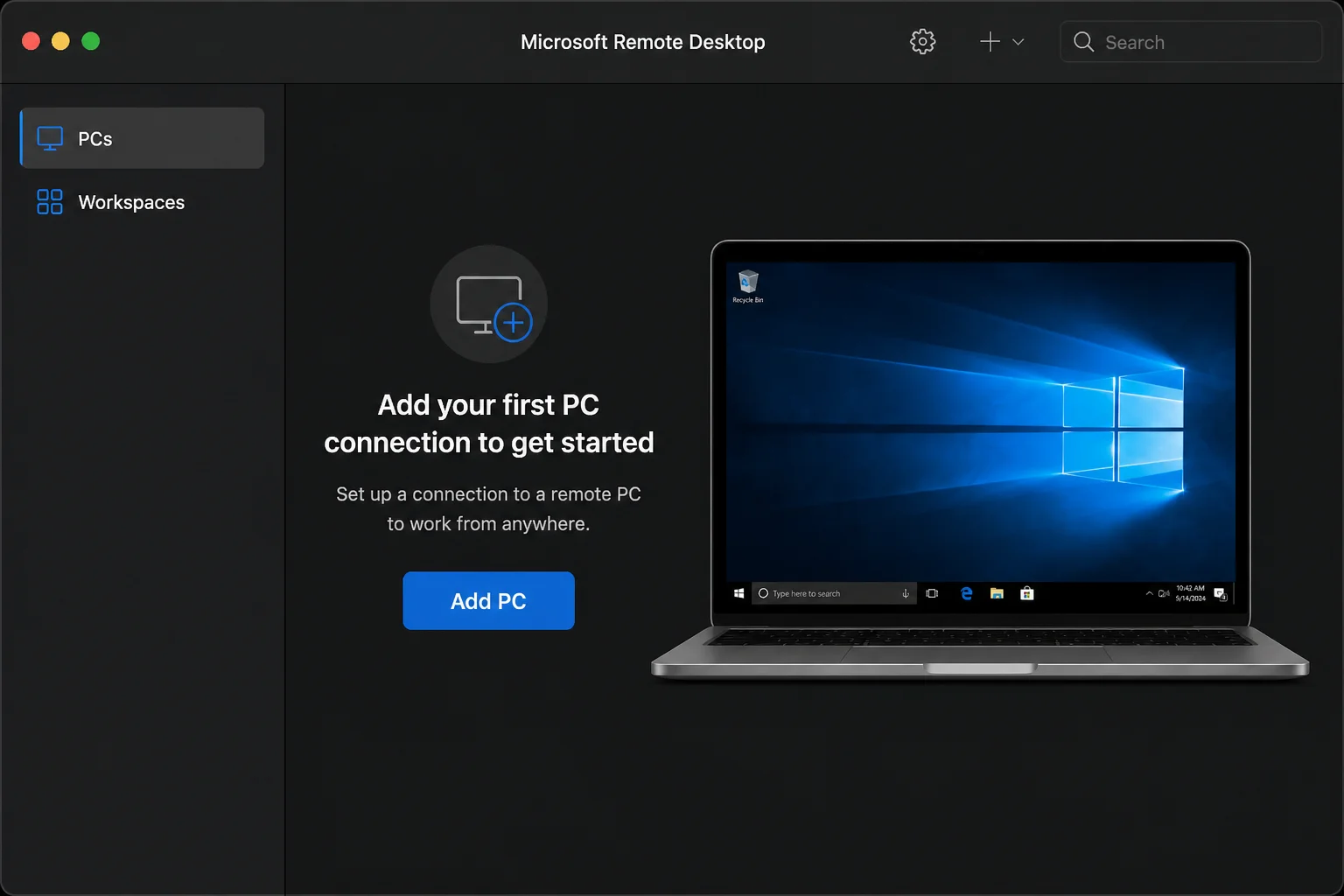
Task: Click the Microsoft Remote Desktop window title
Action: (x=643, y=42)
